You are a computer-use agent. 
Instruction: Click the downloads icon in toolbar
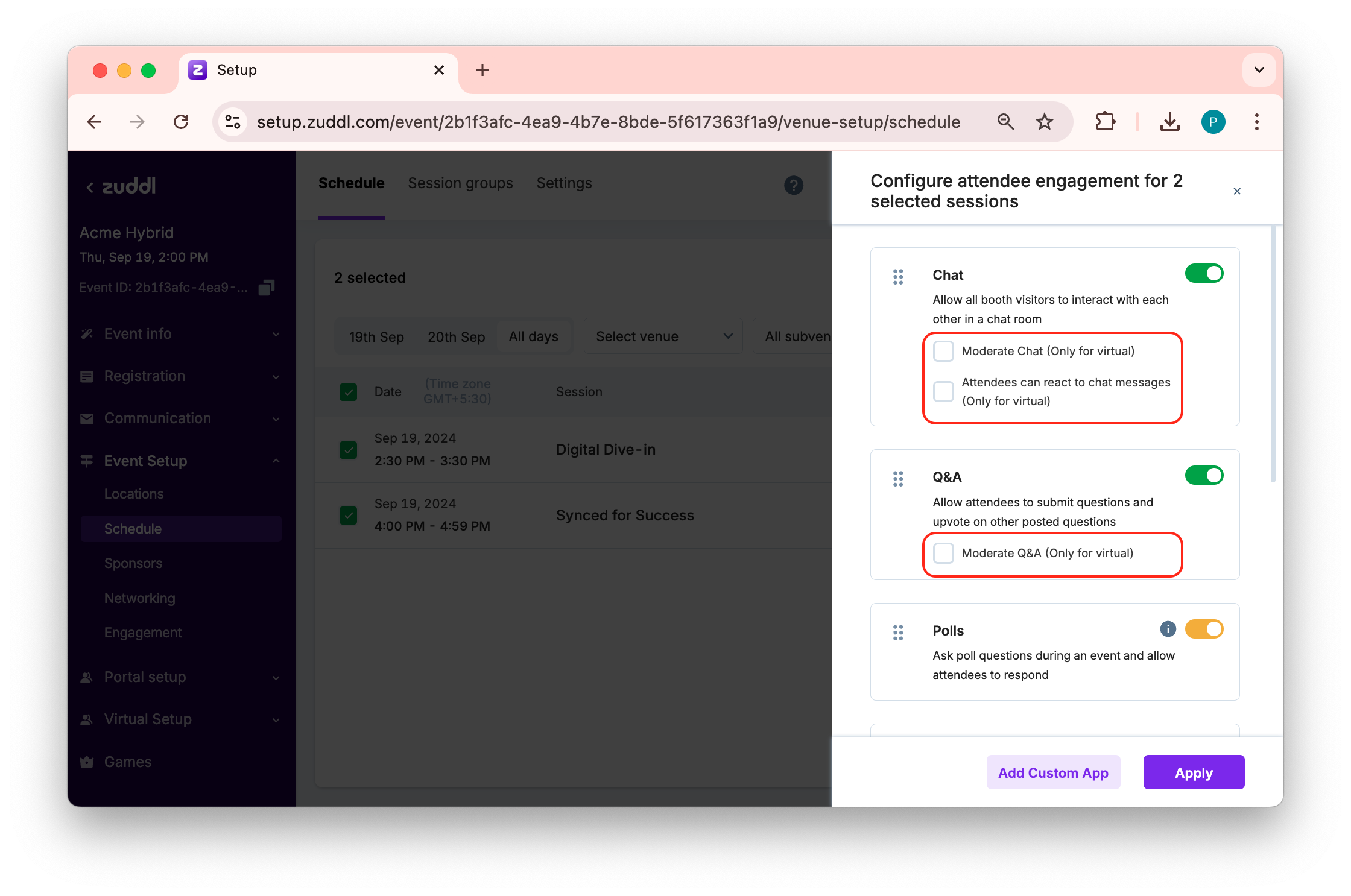click(1169, 122)
